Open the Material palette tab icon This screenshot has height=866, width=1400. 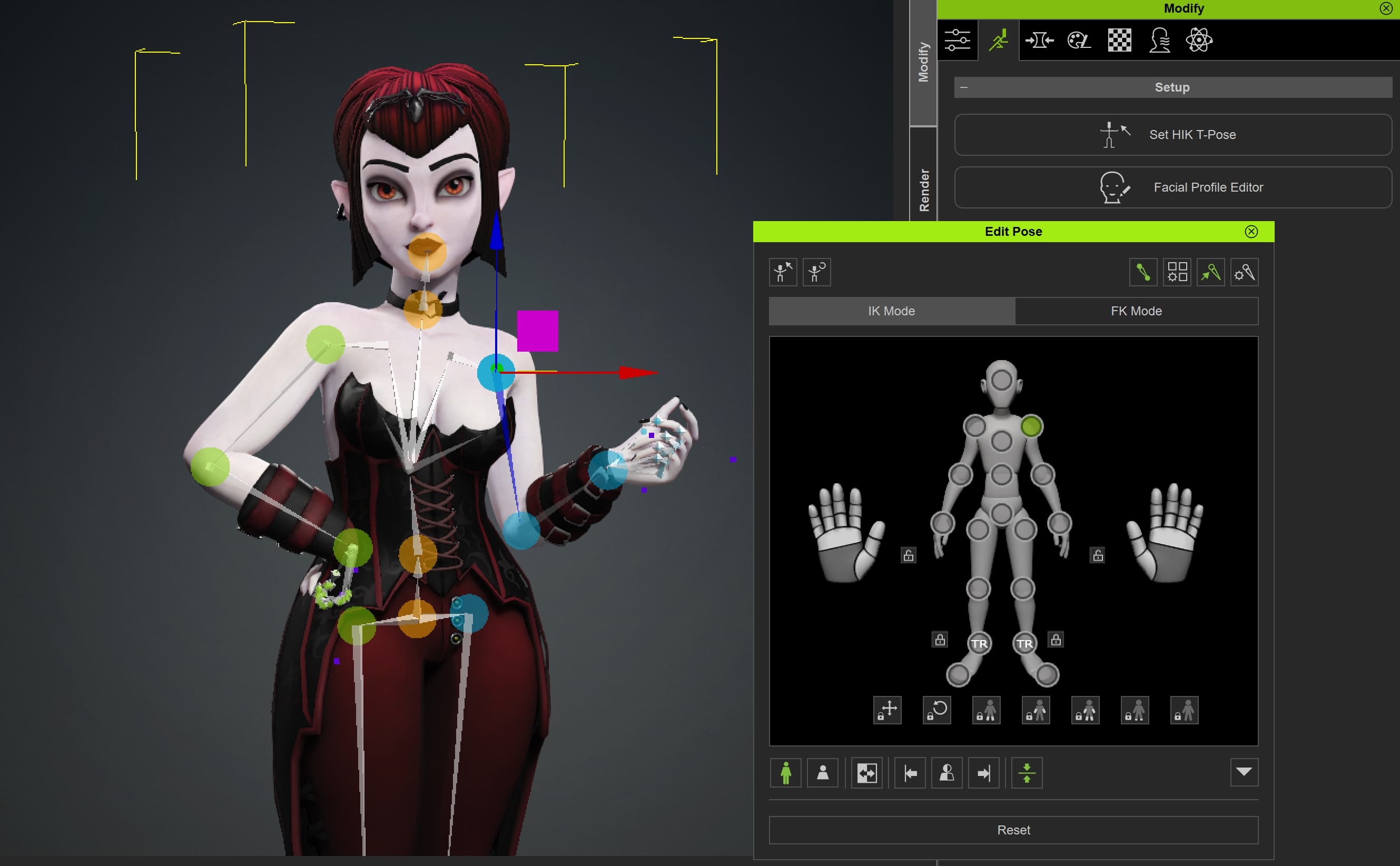1079,40
